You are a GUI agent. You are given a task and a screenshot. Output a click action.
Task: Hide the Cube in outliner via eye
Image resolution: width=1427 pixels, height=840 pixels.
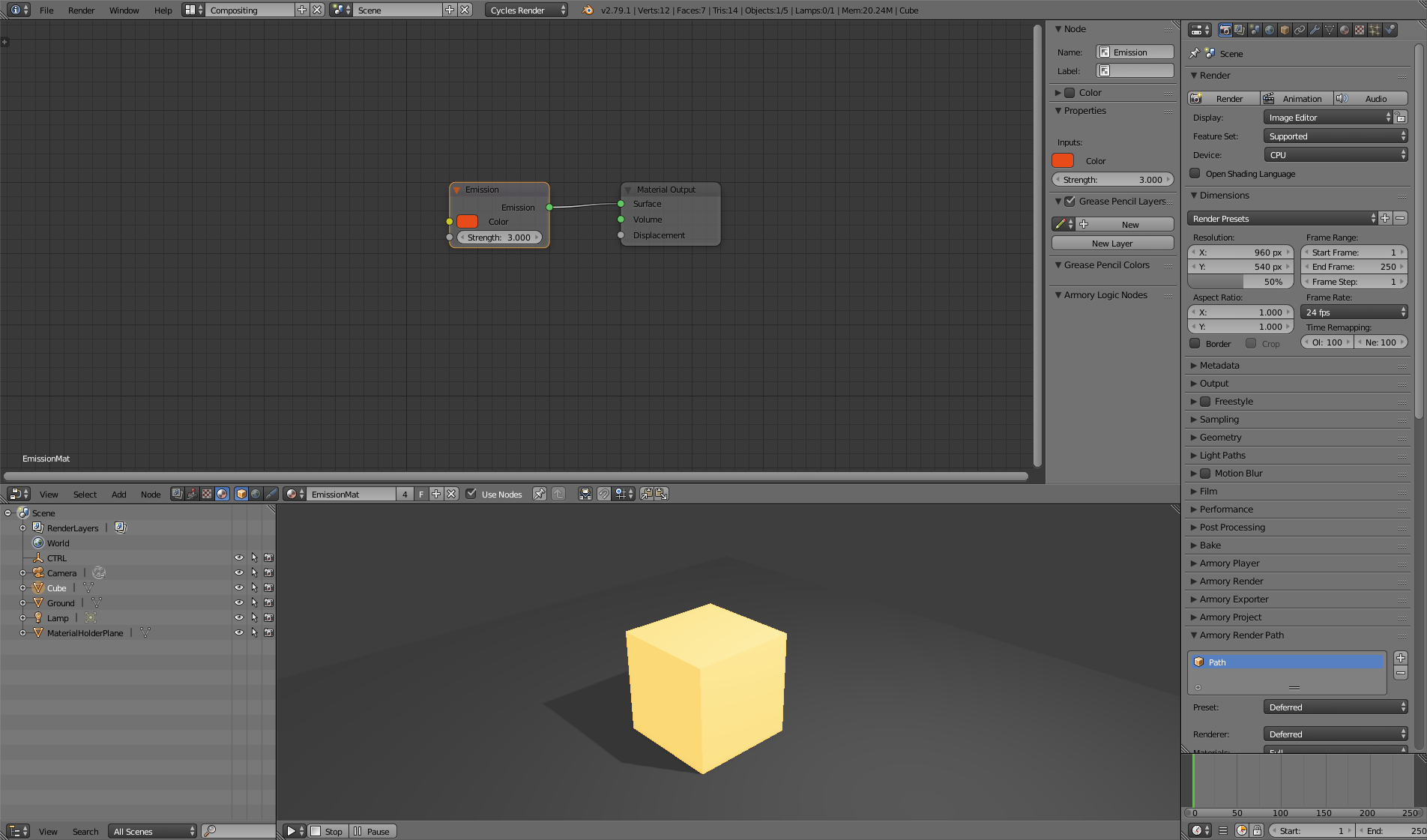click(239, 587)
